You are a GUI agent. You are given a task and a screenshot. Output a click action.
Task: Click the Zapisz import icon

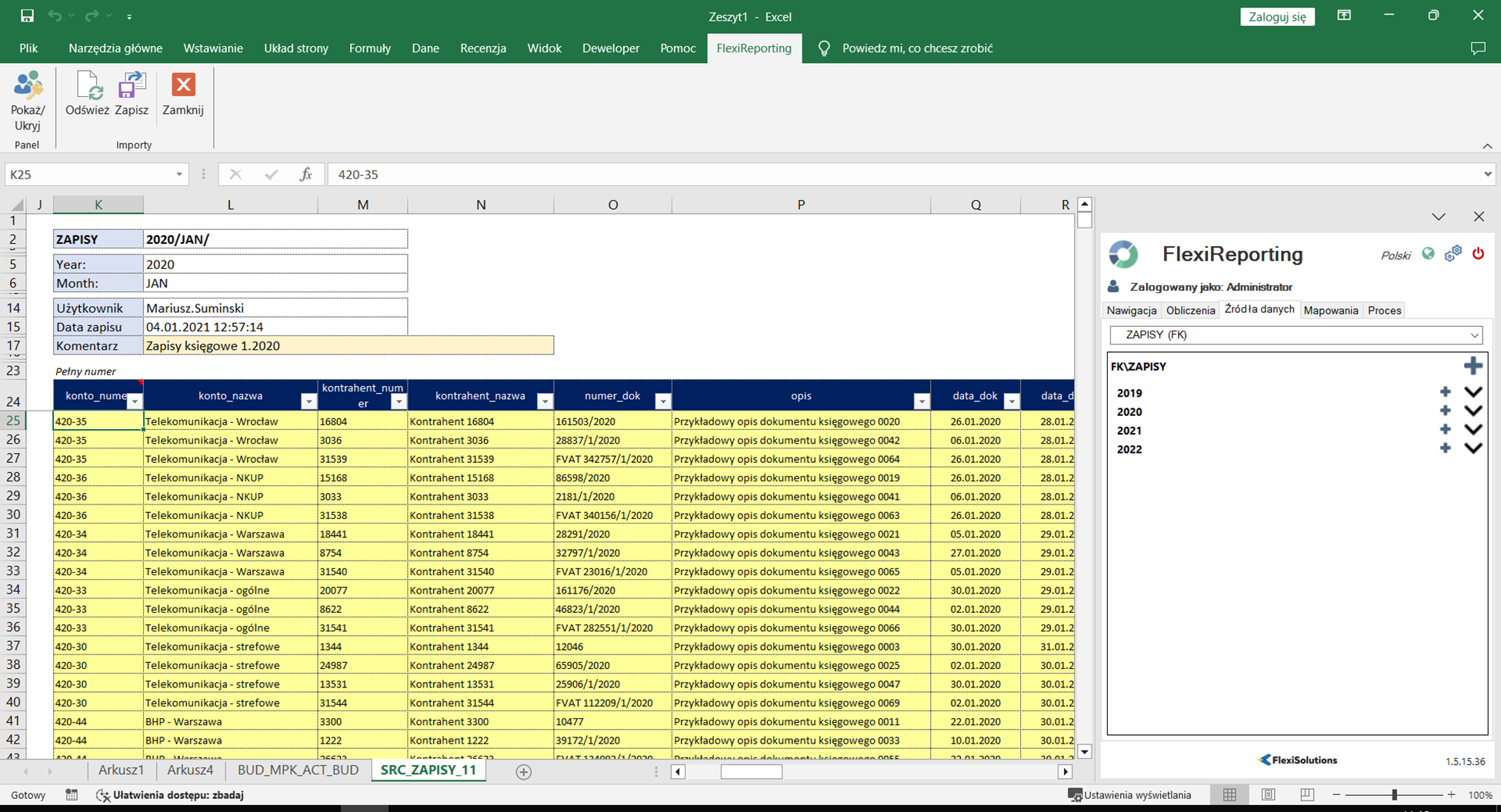point(132,86)
